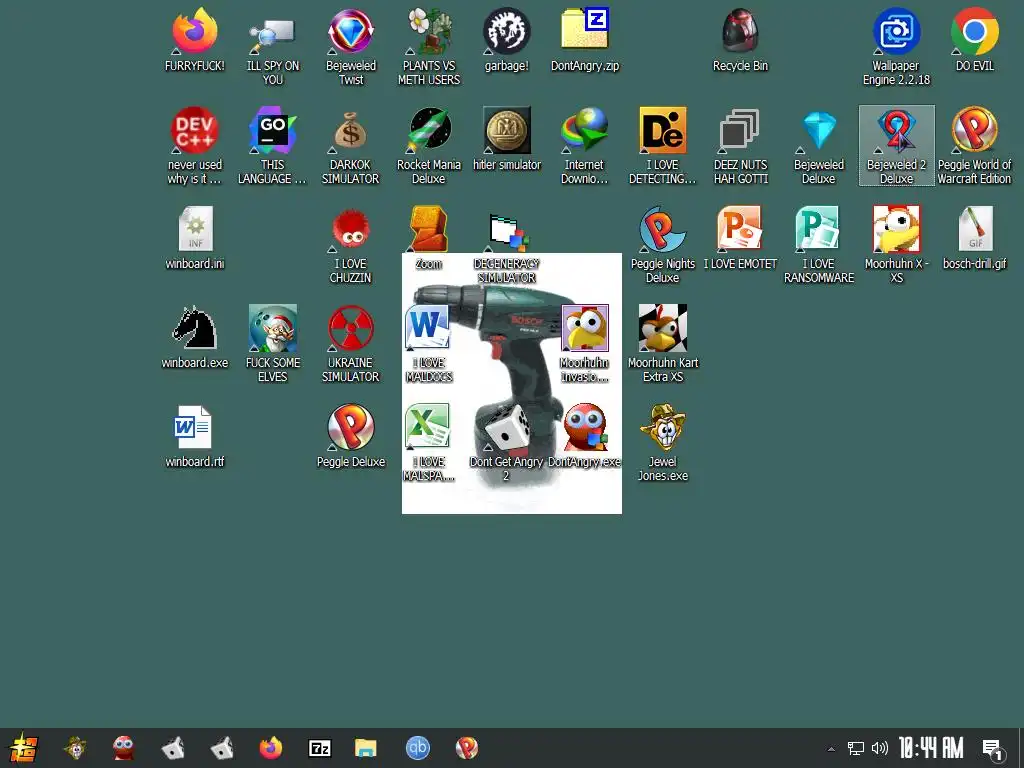Viewport: 1024px width, 768px height.
Task: Open network status in system tray
Action: tap(856, 748)
